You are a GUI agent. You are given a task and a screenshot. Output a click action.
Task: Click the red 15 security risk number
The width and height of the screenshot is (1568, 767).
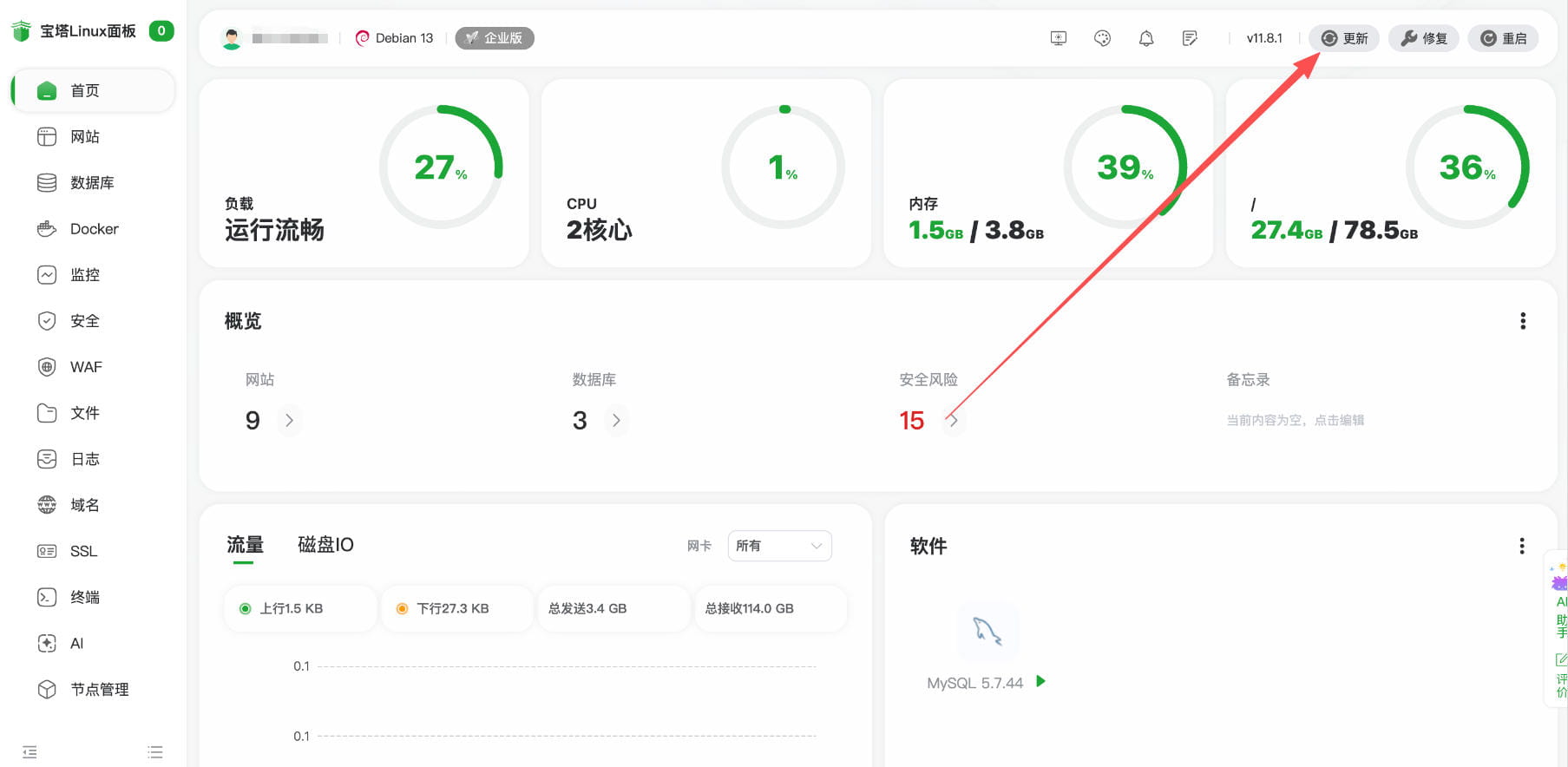click(x=912, y=421)
